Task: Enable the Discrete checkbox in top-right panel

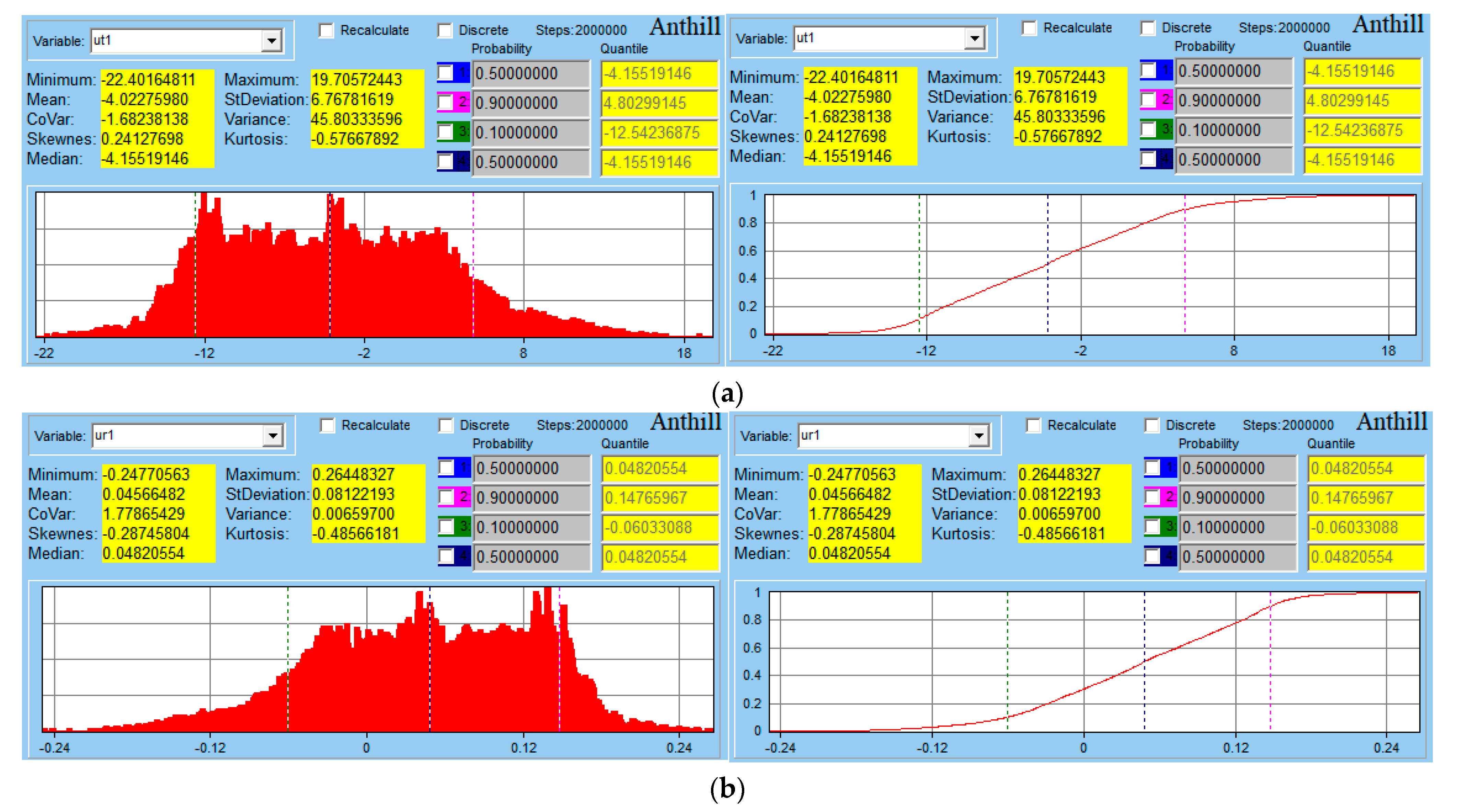Action: 1148,28
